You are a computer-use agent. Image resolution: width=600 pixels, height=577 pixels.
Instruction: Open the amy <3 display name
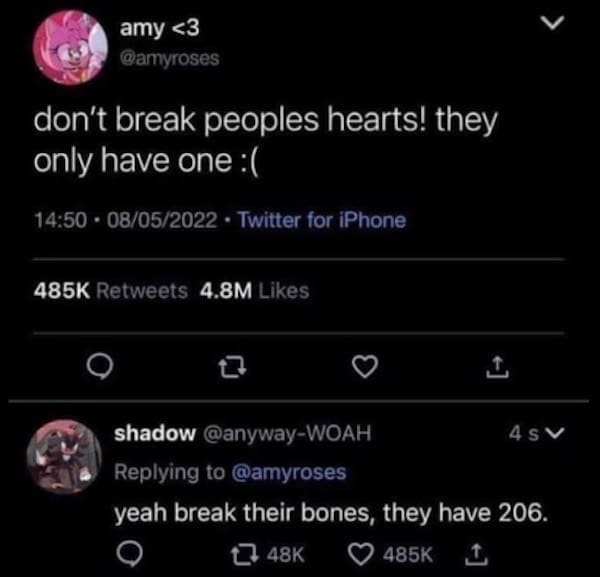point(160,28)
